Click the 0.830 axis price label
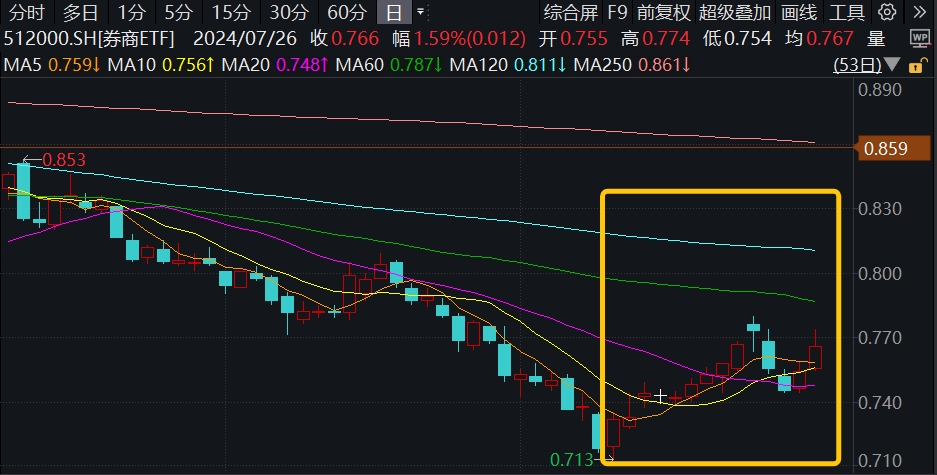 880,209
